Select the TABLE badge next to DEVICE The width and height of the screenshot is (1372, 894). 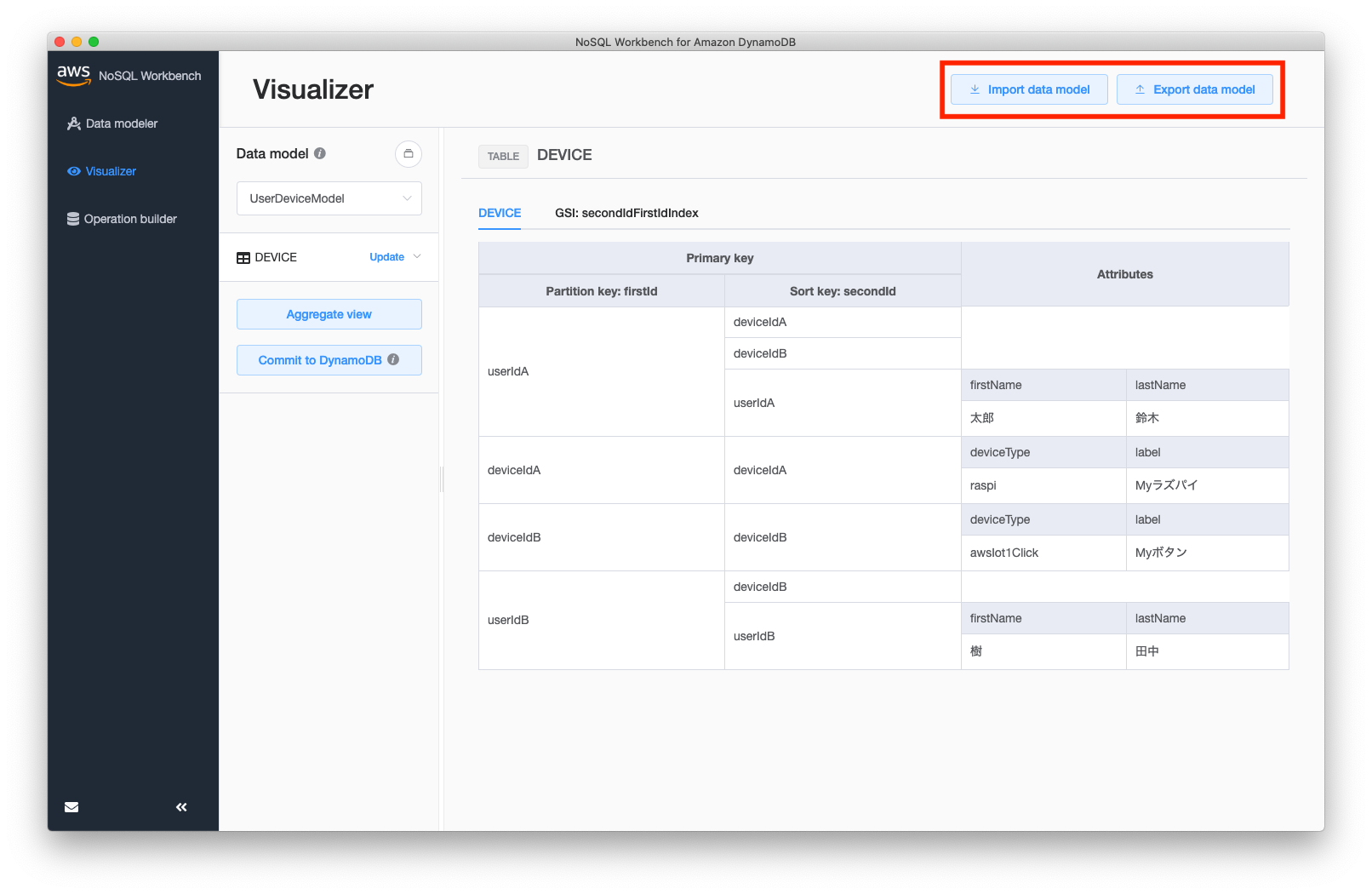coord(502,156)
